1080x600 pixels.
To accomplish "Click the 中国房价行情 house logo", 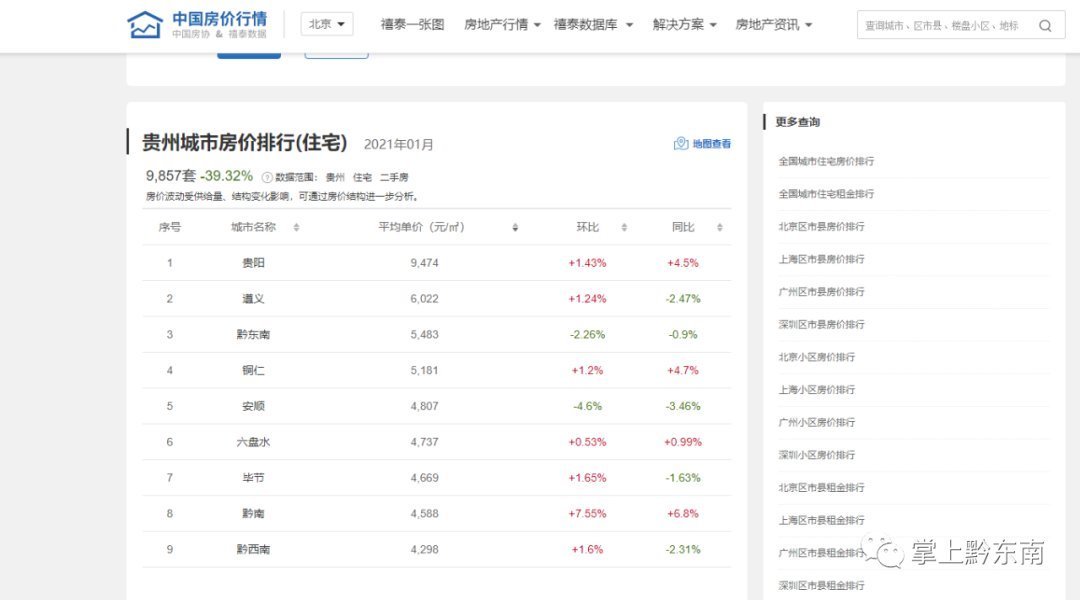I will (x=144, y=25).
